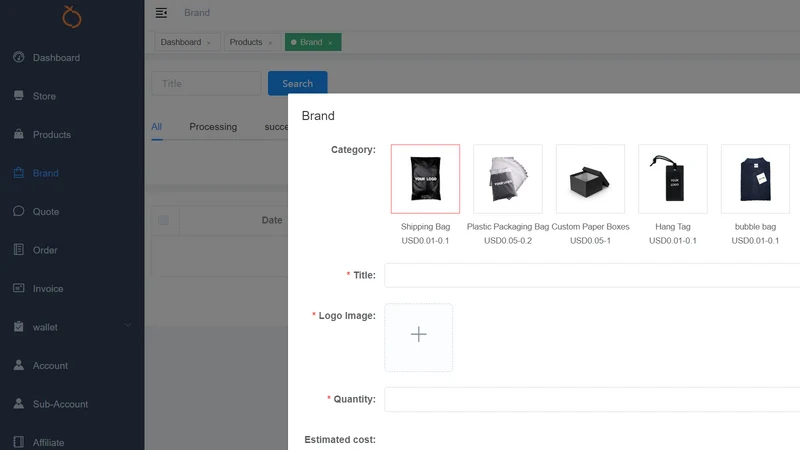Switch to the green Brand page tab
The image size is (800, 450).
coord(313,42)
